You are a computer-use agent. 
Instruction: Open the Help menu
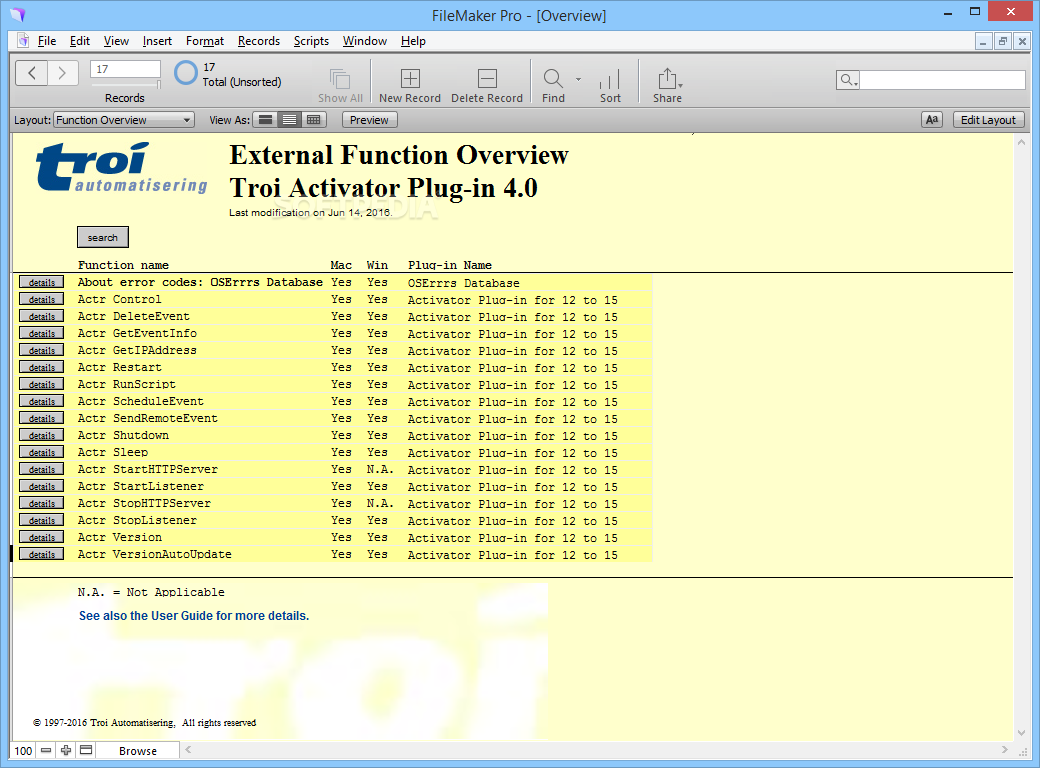coord(413,41)
